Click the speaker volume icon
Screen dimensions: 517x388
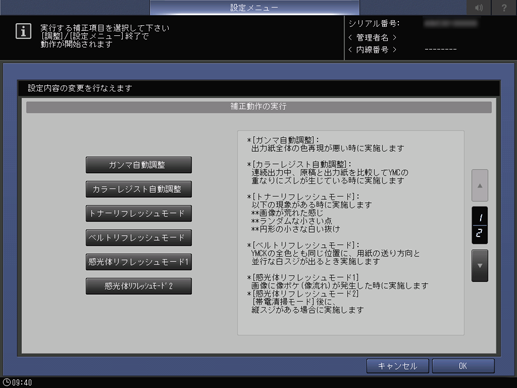coord(479,7)
